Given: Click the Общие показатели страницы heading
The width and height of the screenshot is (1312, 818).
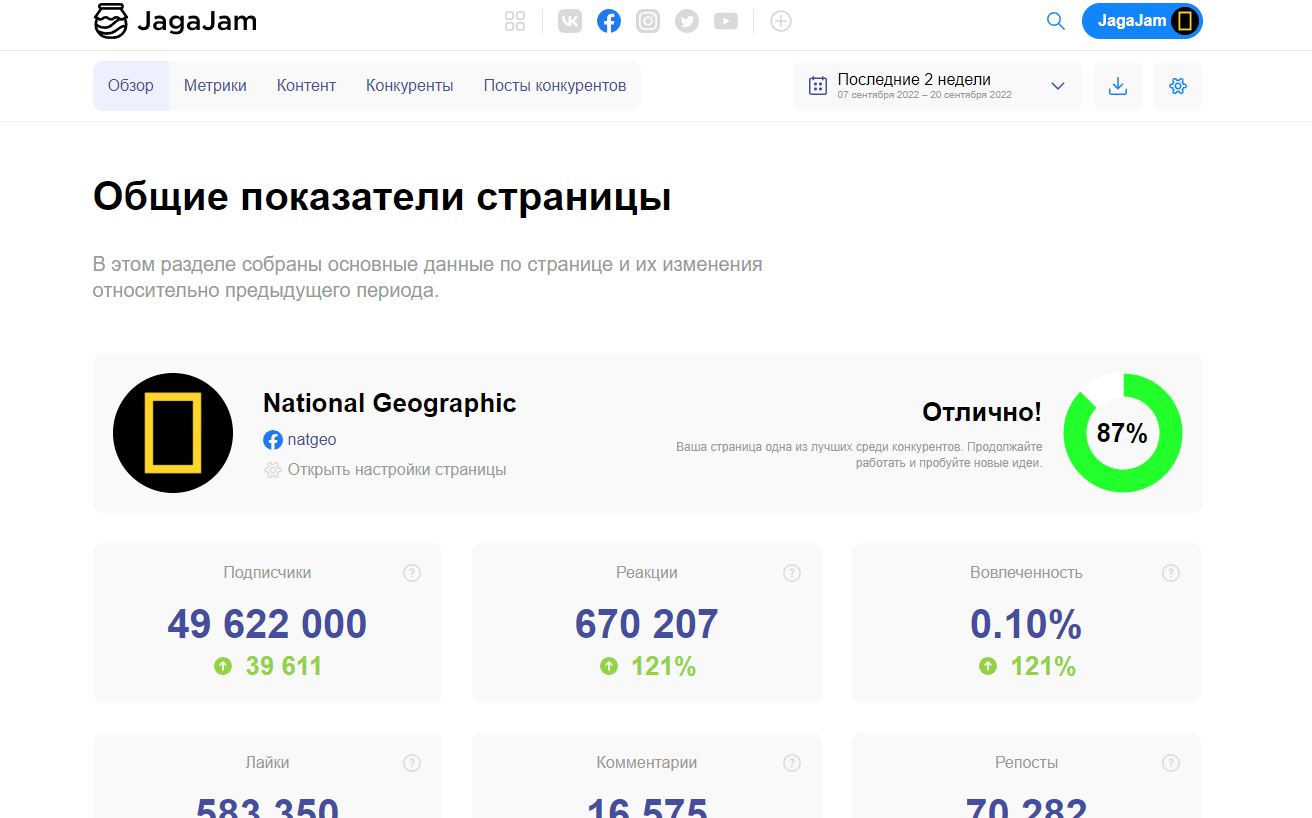Looking at the screenshot, I should click(x=382, y=197).
